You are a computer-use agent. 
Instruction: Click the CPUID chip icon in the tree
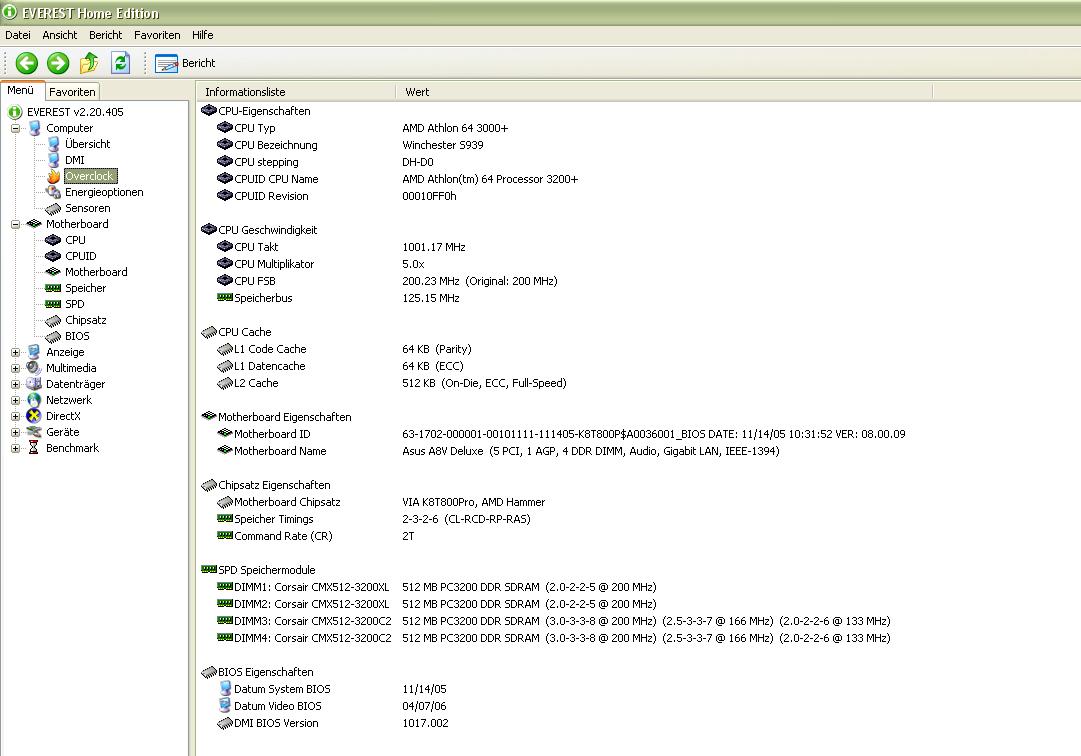click(53, 256)
